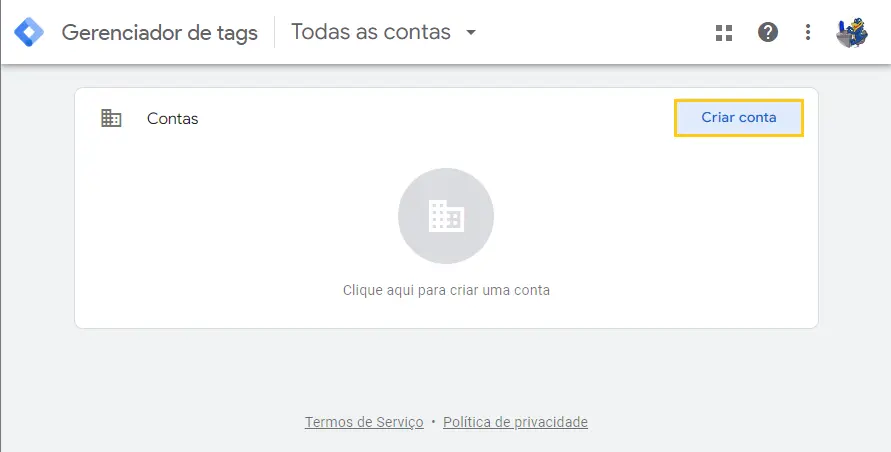891x452 pixels.
Task: Select the Contas heading label
Action: click(173, 118)
